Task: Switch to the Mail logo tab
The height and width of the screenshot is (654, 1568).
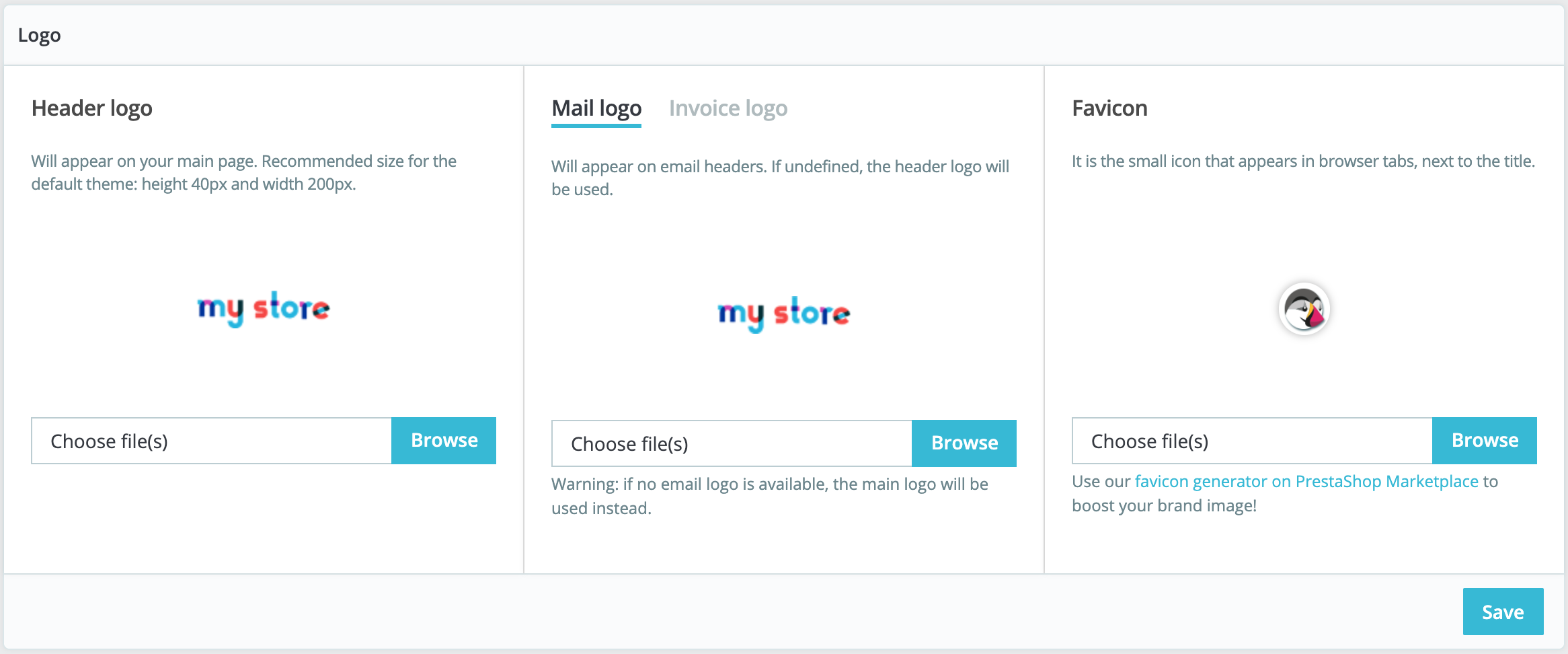Action: point(596,108)
